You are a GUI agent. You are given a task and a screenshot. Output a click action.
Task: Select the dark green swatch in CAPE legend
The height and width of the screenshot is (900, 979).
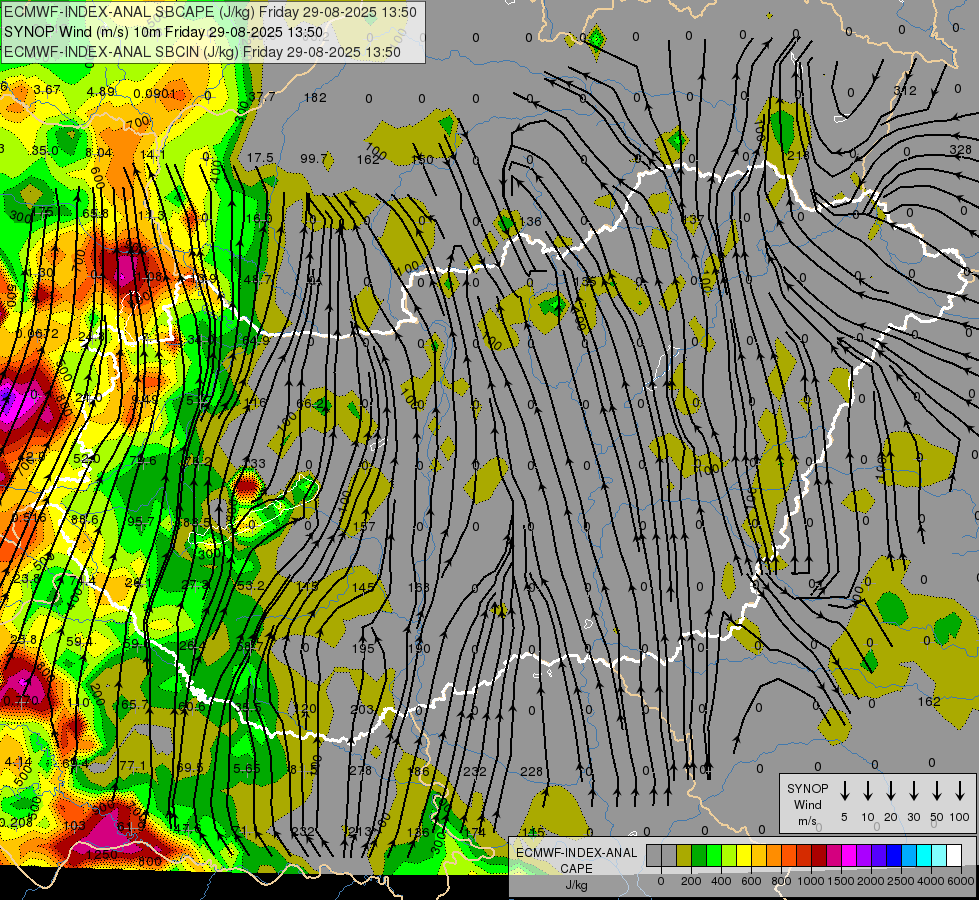tap(699, 855)
